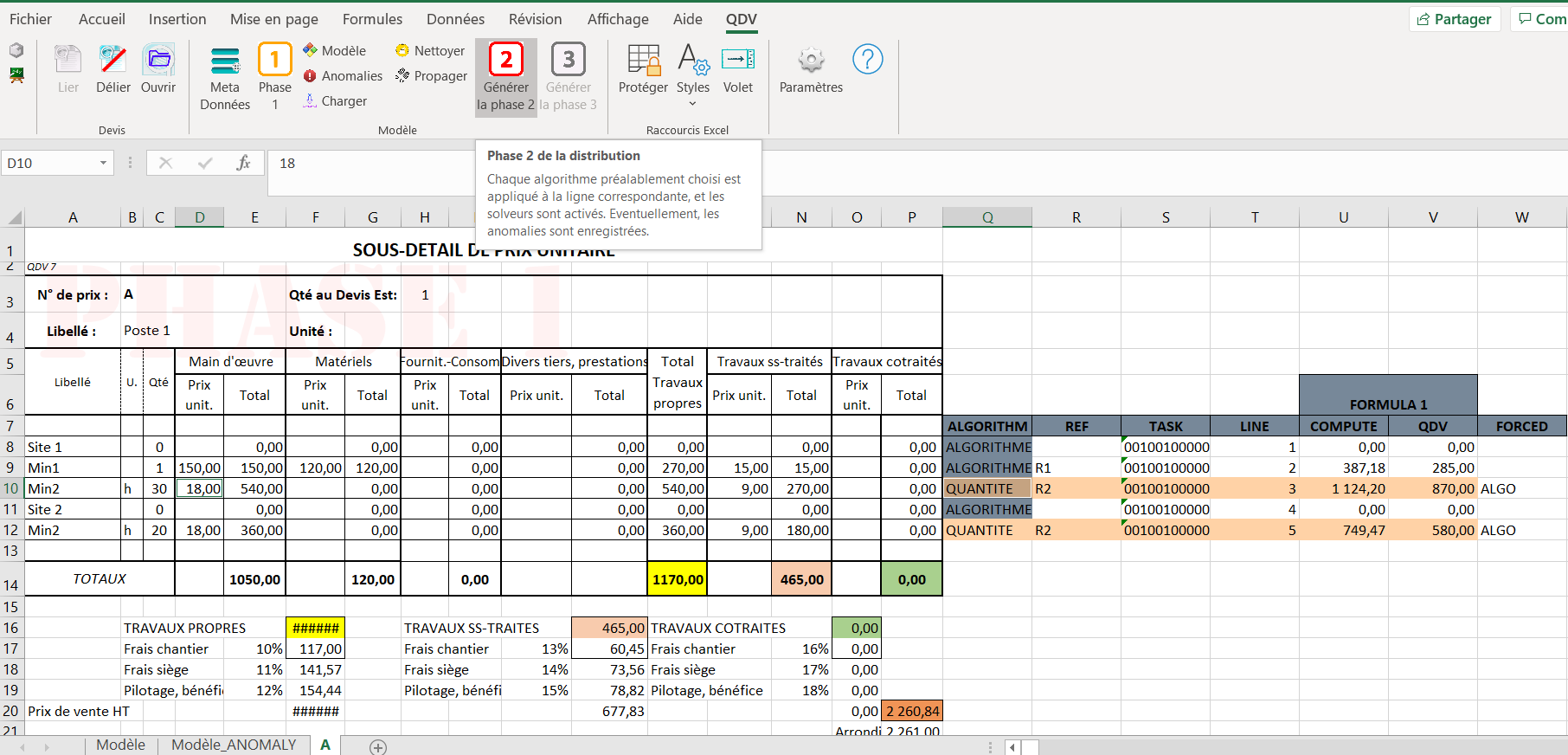Viewport: 1568px width, 755px height.
Task: Click the QUANTITE cell in row 10
Action: (x=987, y=488)
